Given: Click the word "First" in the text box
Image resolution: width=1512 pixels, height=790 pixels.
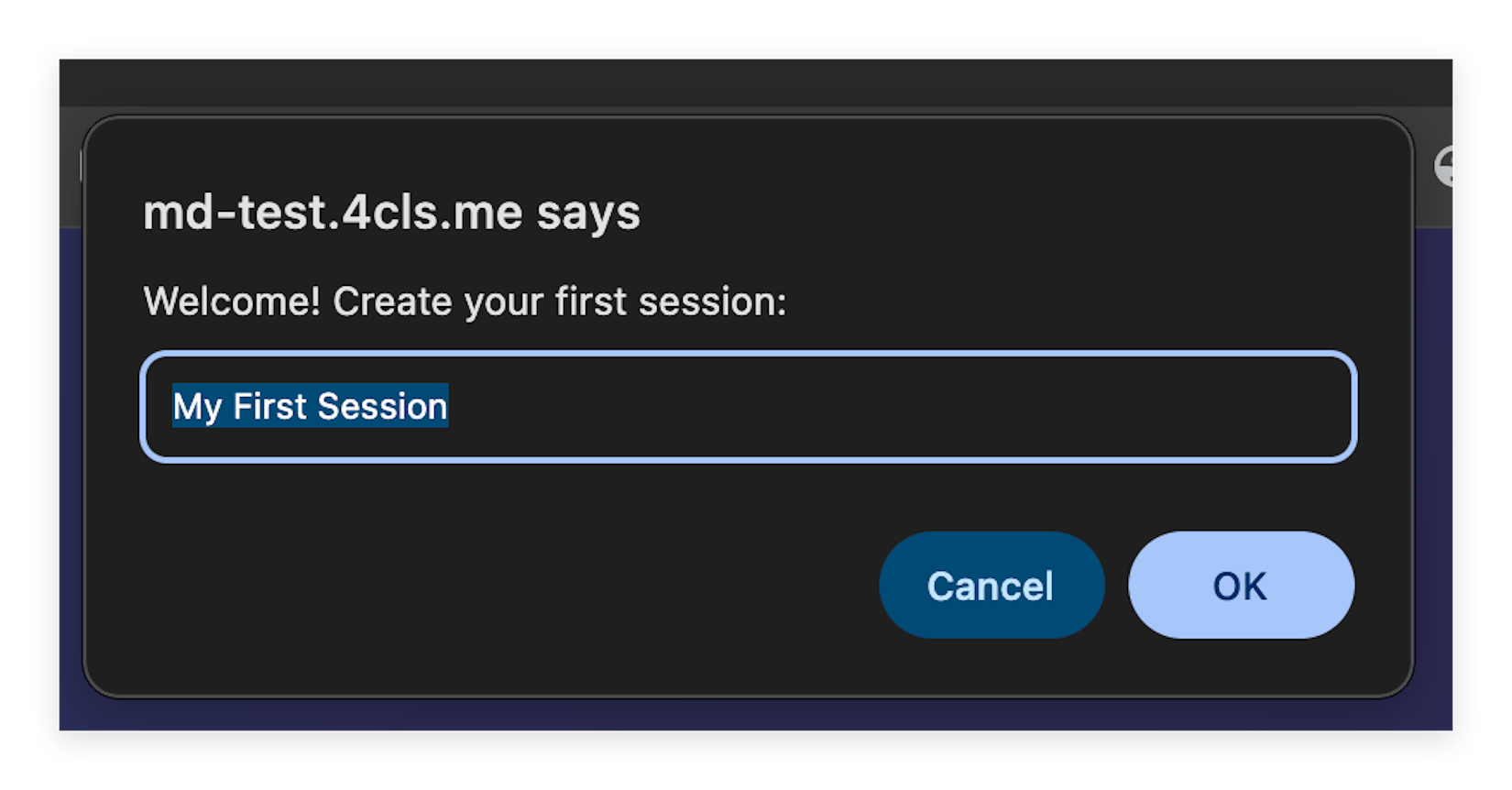Looking at the screenshot, I should click(x=269, y=406).
